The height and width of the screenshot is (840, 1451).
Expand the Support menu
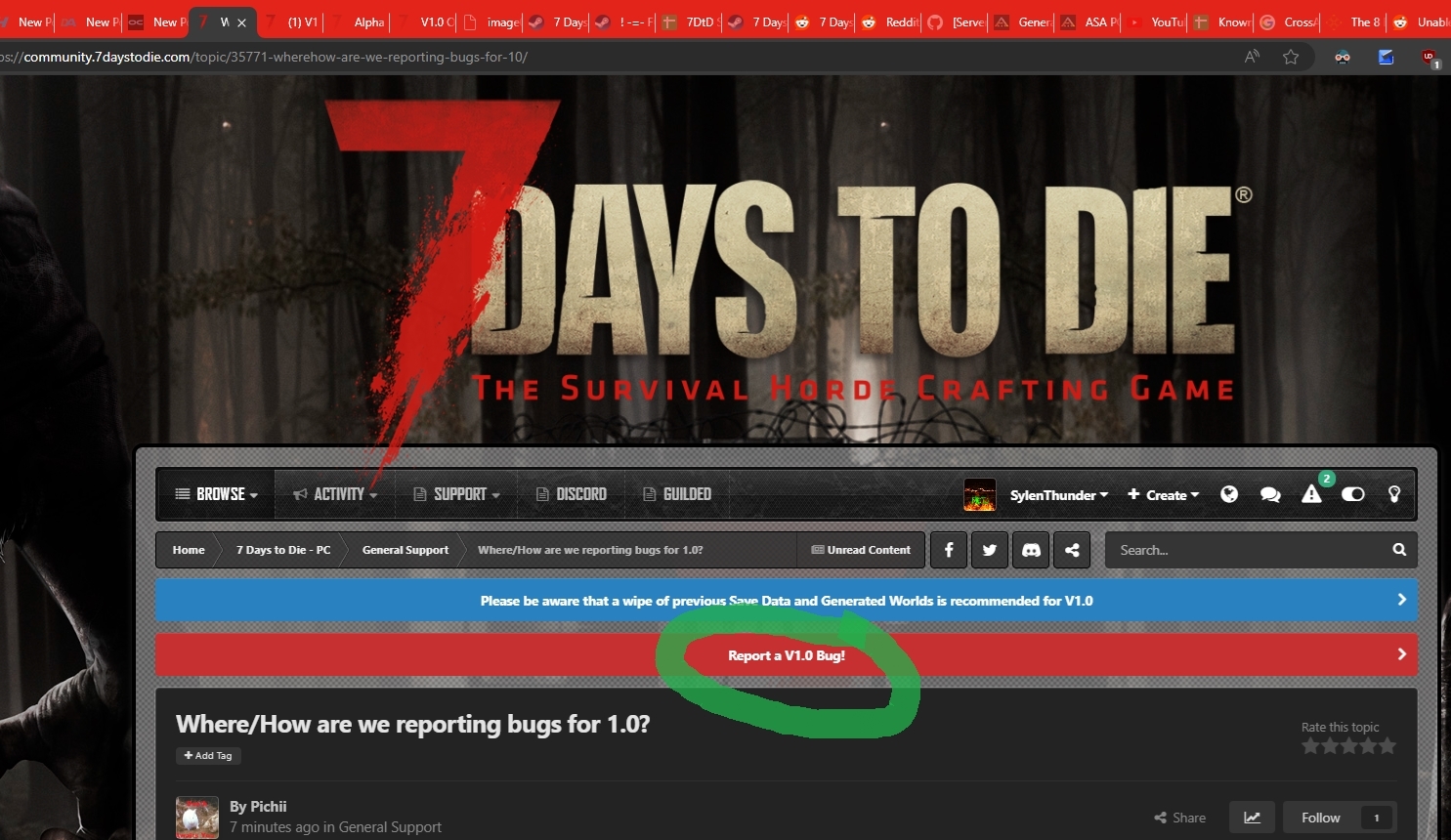coord(456,494)
